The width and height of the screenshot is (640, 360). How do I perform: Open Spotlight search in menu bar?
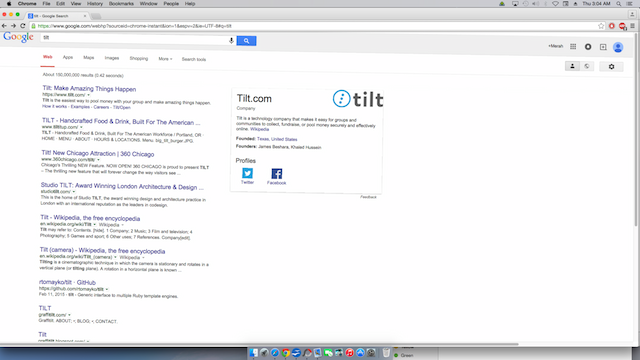tap(619, 4)
